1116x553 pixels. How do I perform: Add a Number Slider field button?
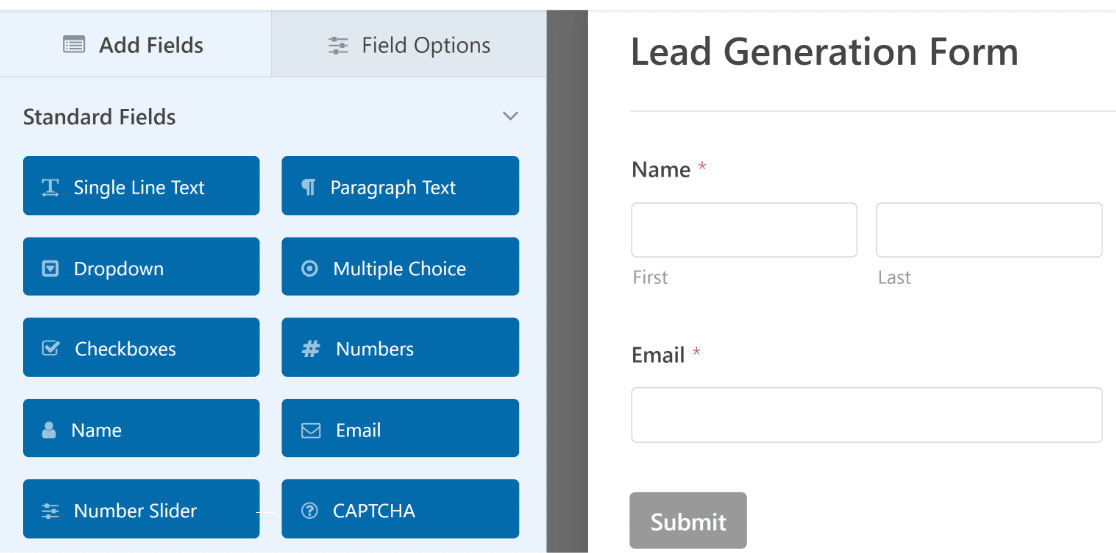pyautogui.click(x=141, y=509)
